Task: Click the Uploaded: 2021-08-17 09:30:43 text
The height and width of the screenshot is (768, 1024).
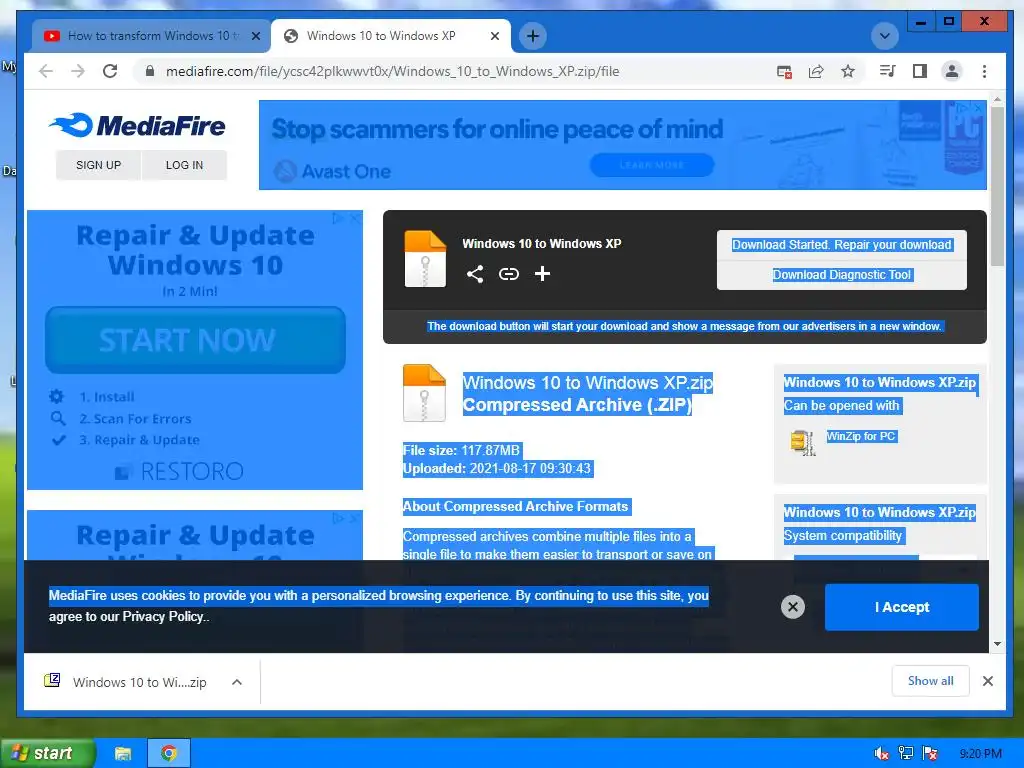Action: click(497, 468)
